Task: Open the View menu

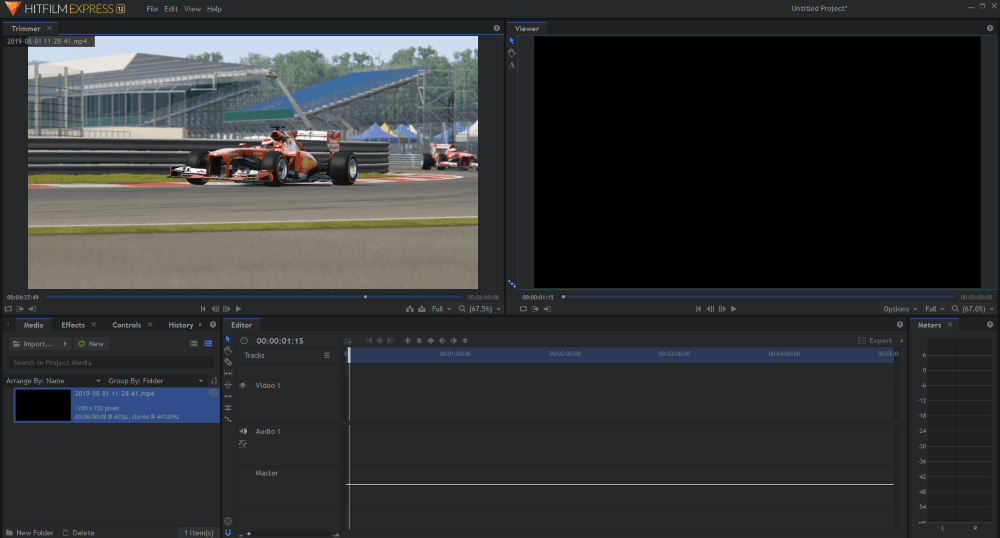Action: point(192,9)
